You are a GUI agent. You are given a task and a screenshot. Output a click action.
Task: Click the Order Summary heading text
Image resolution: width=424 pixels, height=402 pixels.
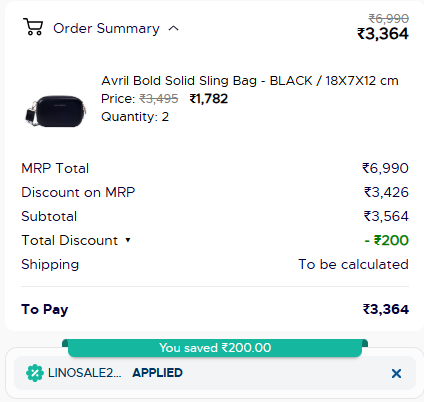[106, 29]
